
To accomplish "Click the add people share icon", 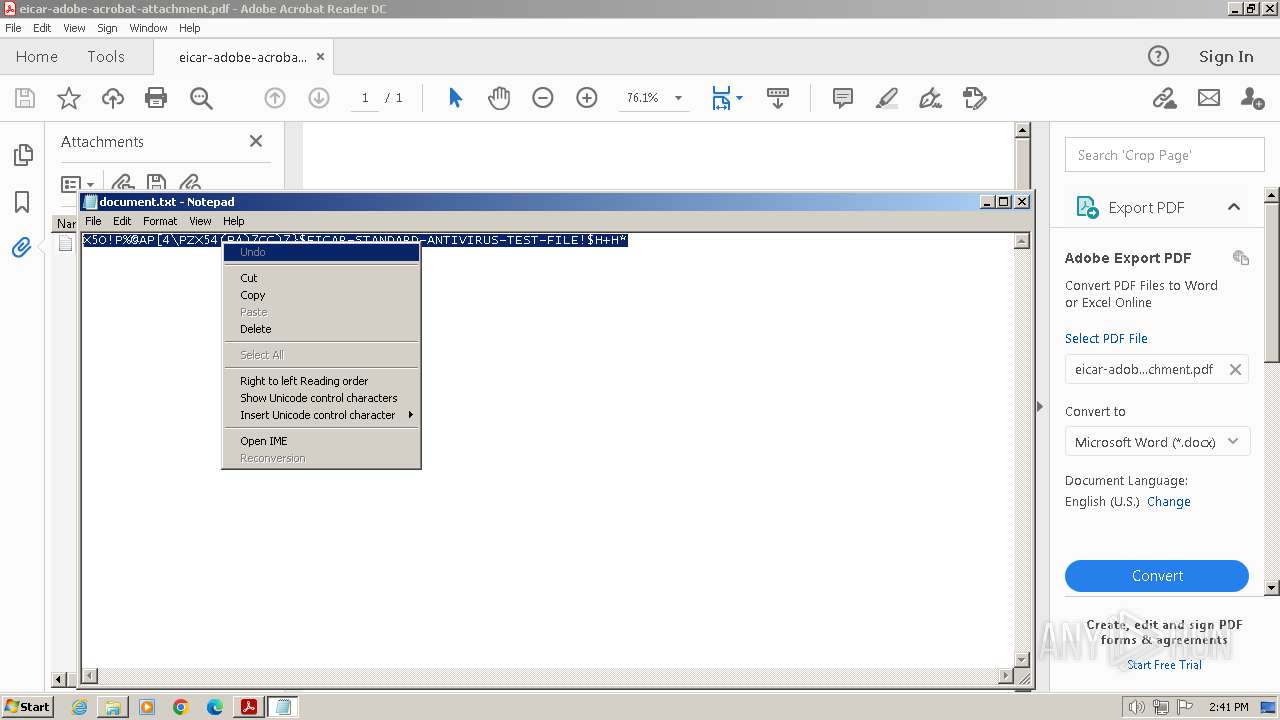I will point(1252,98).
